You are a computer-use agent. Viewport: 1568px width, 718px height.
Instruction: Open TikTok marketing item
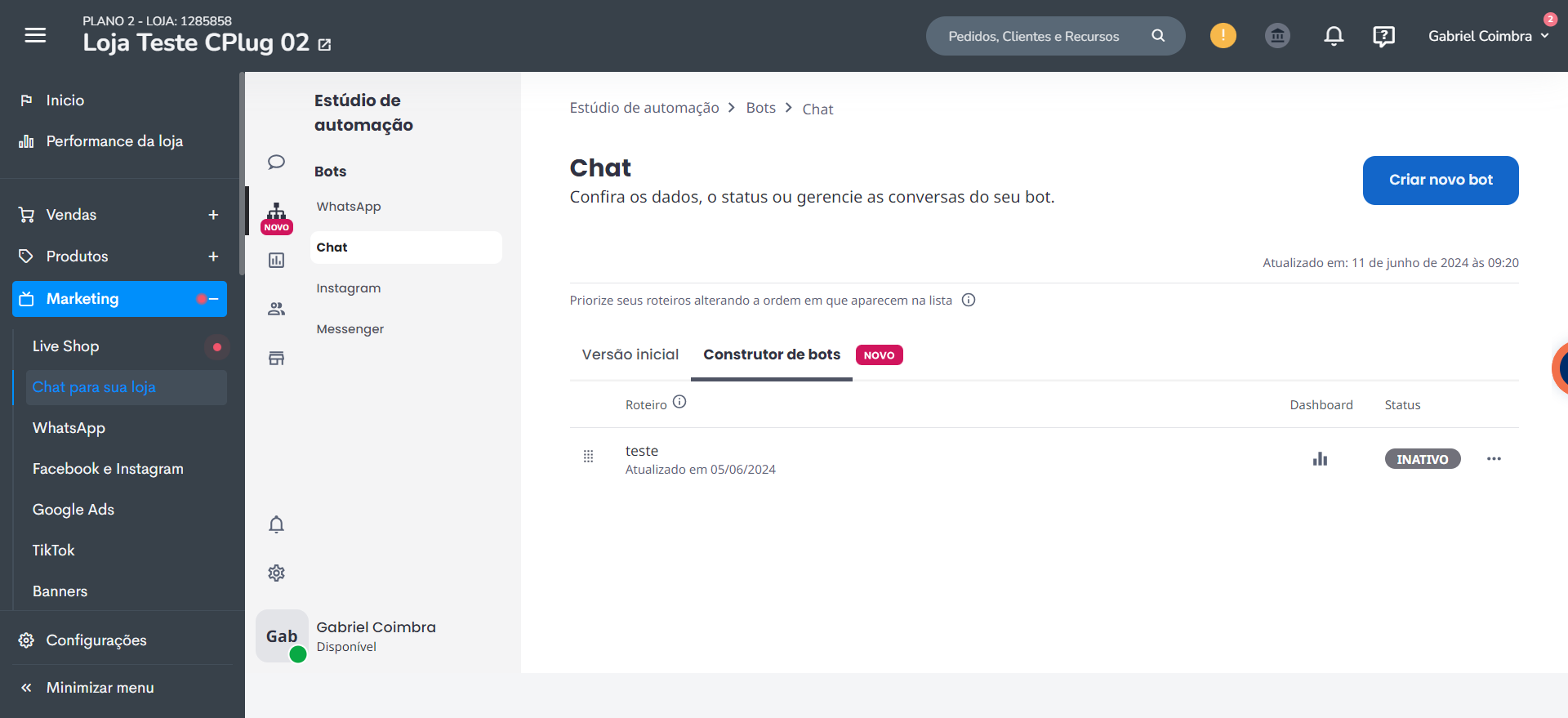[54, 551]
